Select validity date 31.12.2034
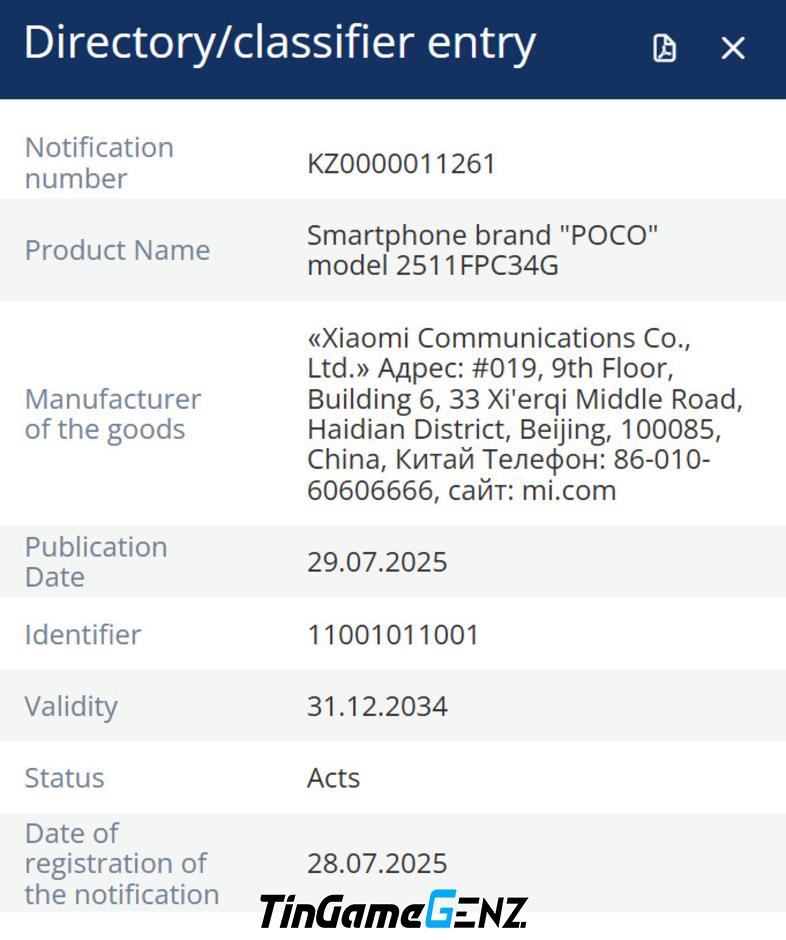The height and width of the screenshot is (940, 786). coord(377,706)
